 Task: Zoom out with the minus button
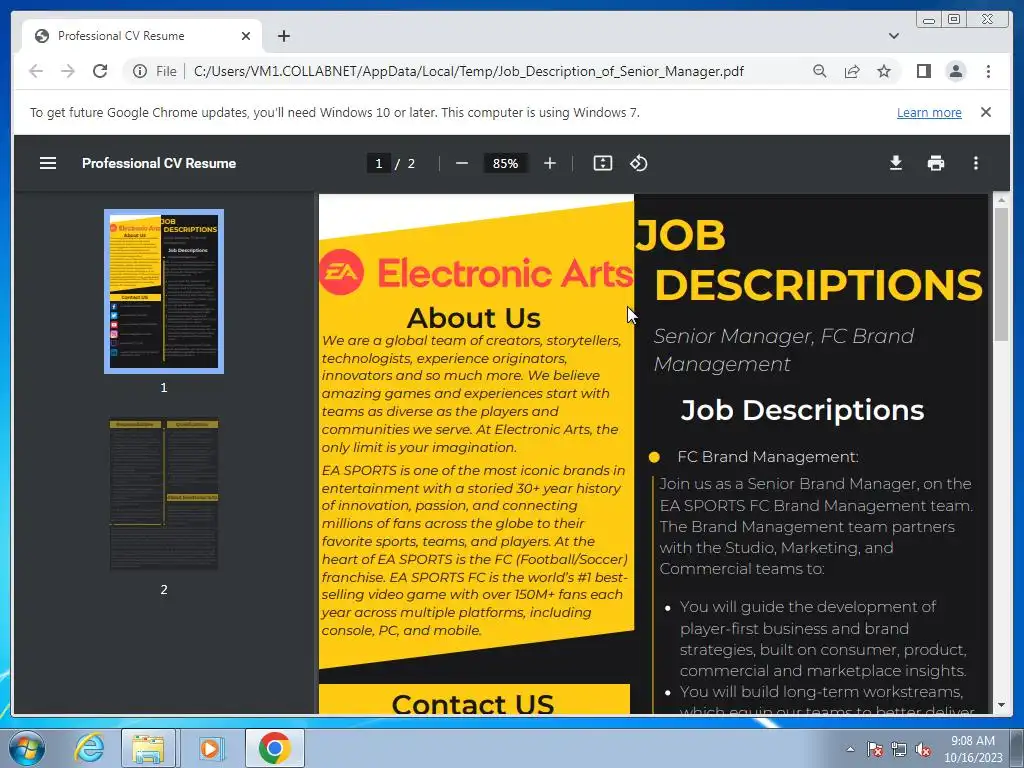[462, 163]
